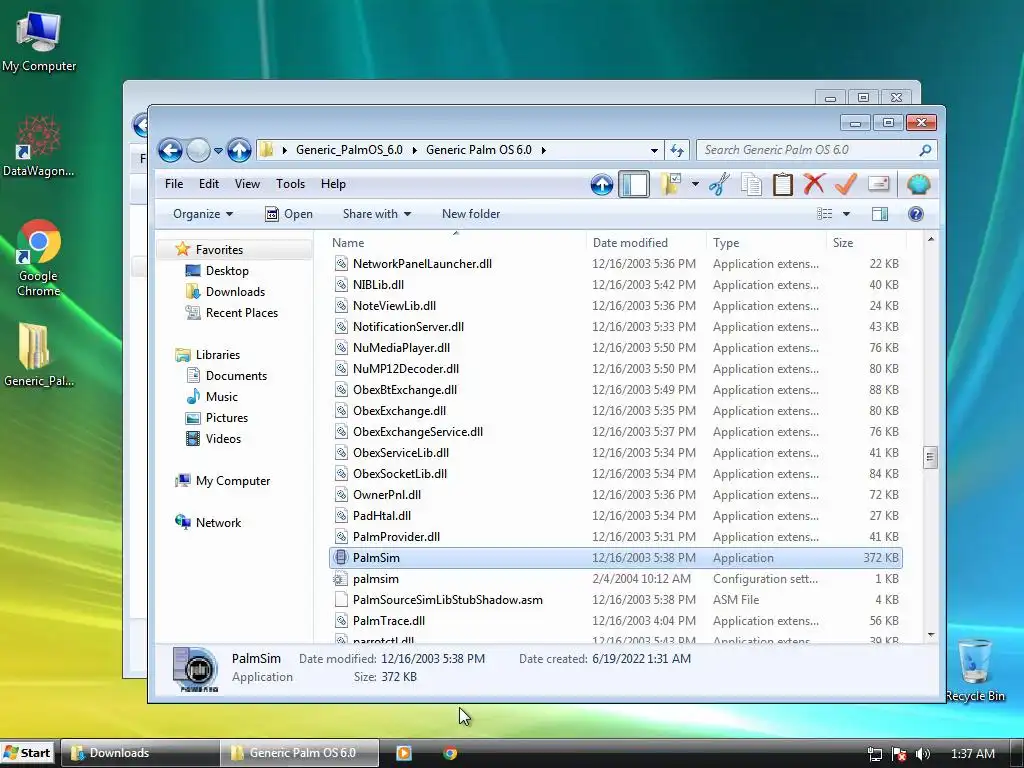This screenshot has width=1024, height=768.
Task: Select PalmSourceSimLibStubShadow.asm file
Action: [616, 600]
